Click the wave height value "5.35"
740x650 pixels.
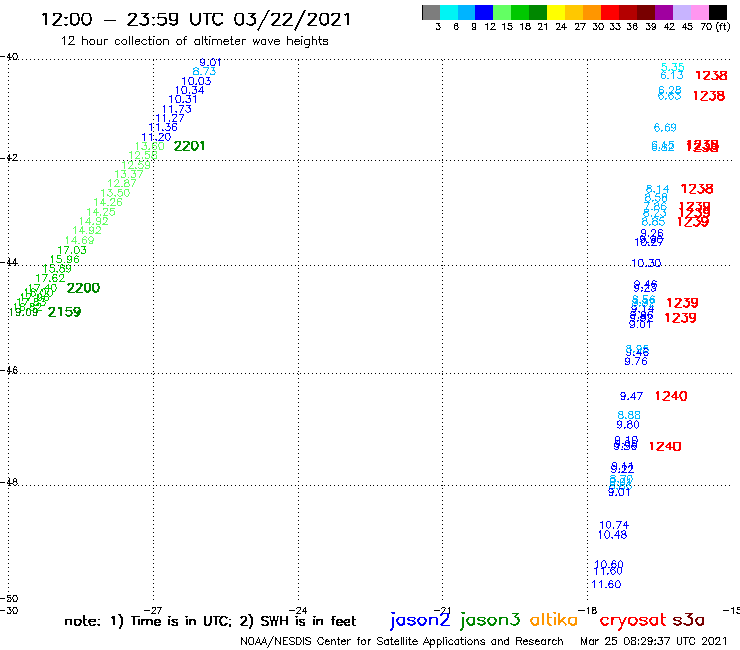point(673,67)
